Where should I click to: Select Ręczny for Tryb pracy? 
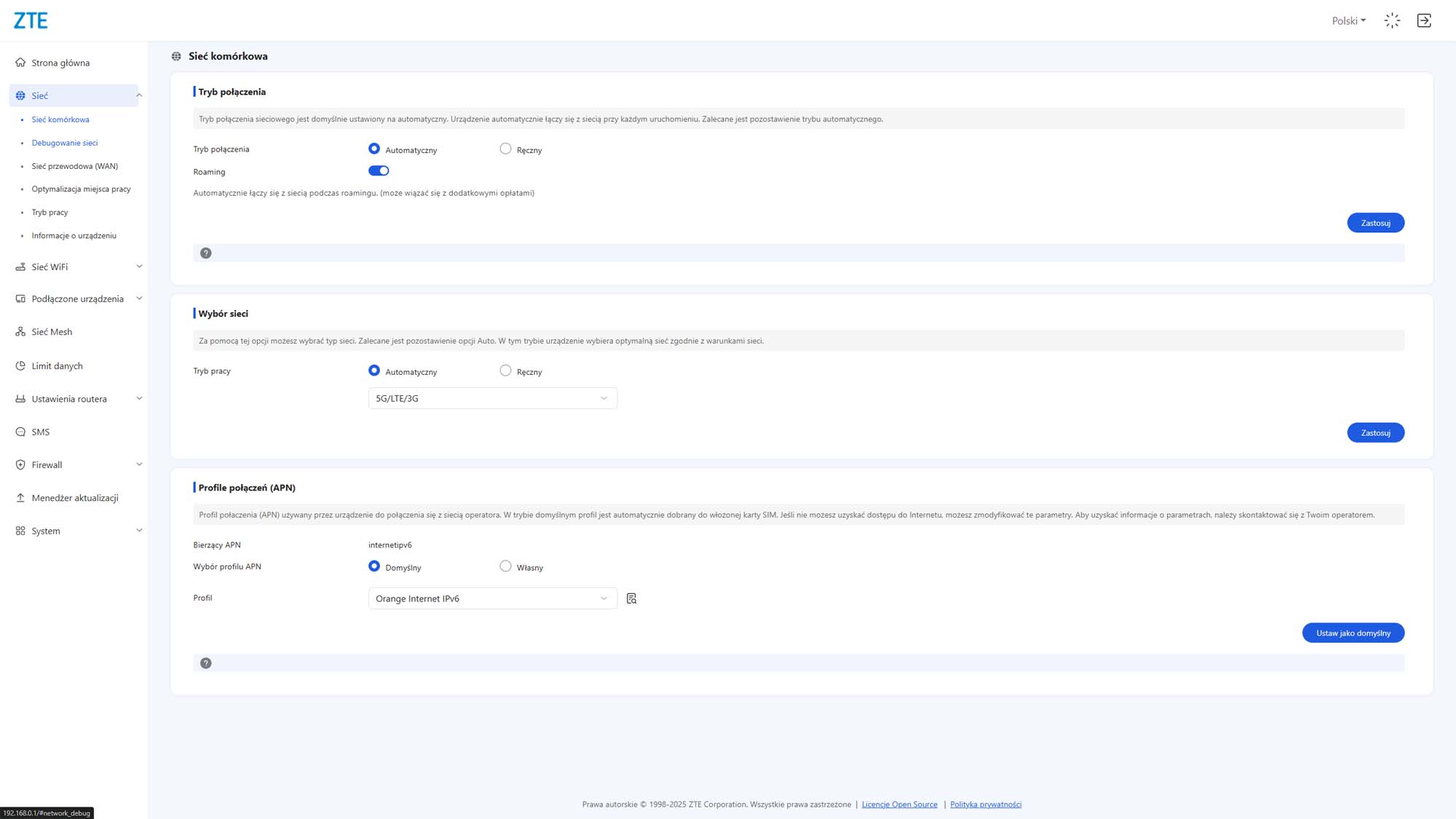[505, 371]
